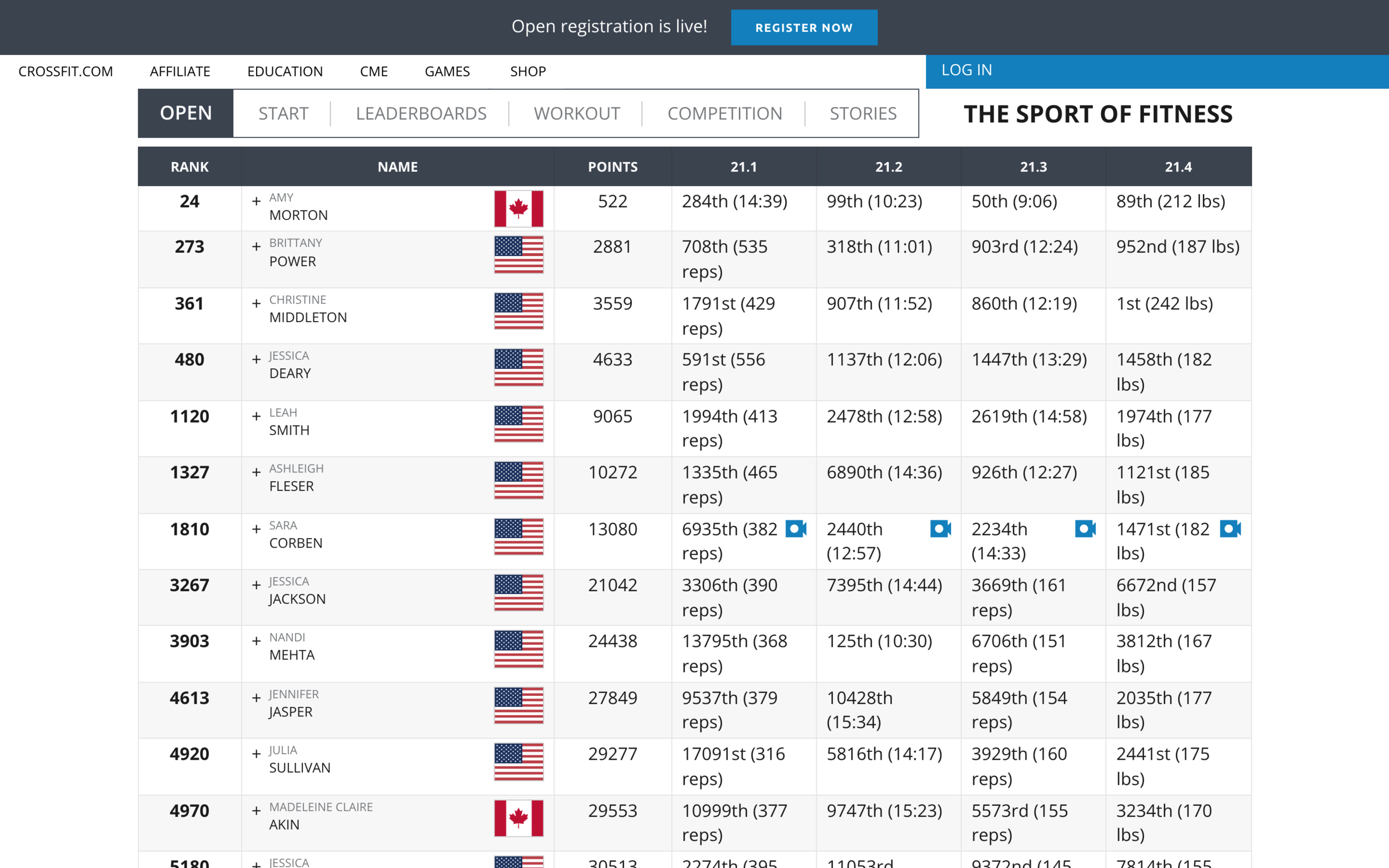The height and width of the screenshot is (868, 1389).
Task: Click Madeleine Claire Akin's Canadian flag
Action: [x=518, y=818]
